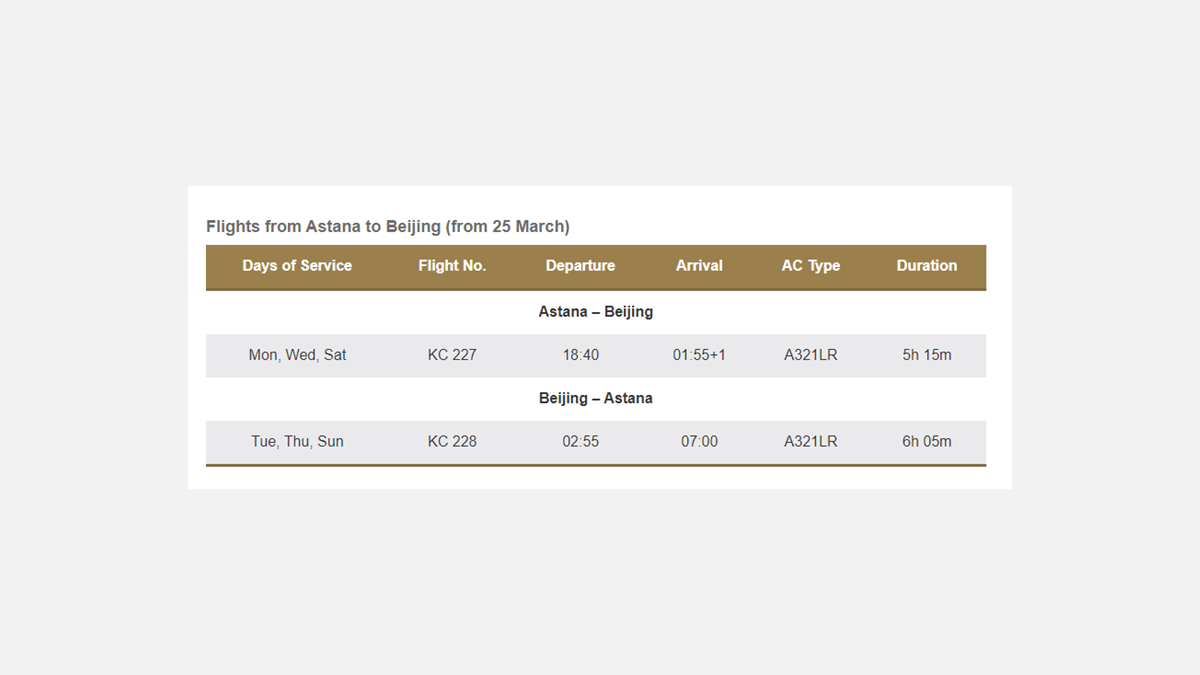Click the Tue, Thu, Sun cell
Image resolution: width=1200 pixels, height=675 pixels.
pyautogui.click(x=297, y=441)
